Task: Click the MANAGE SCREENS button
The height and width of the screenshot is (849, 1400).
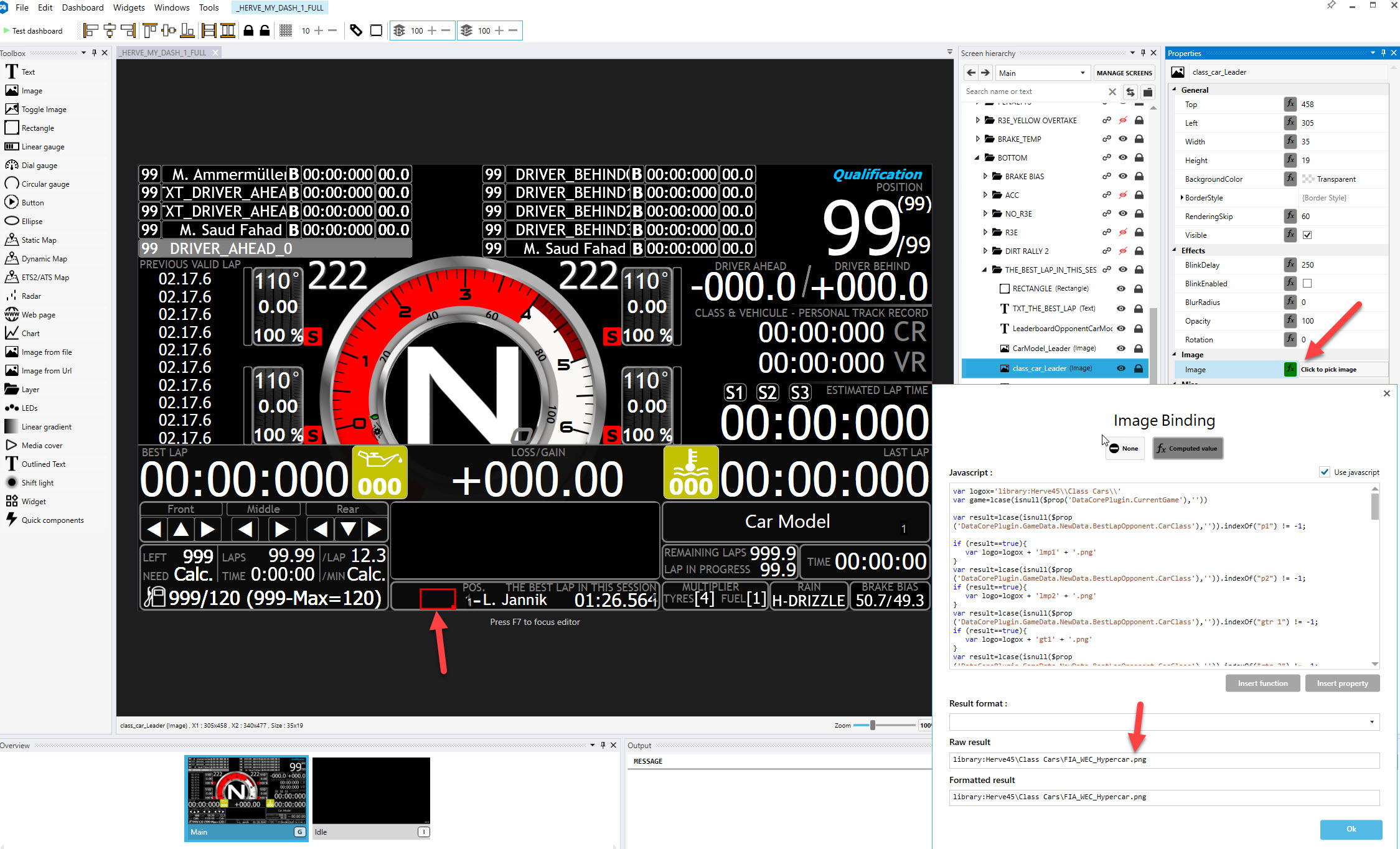Action: pos(1124,73)
